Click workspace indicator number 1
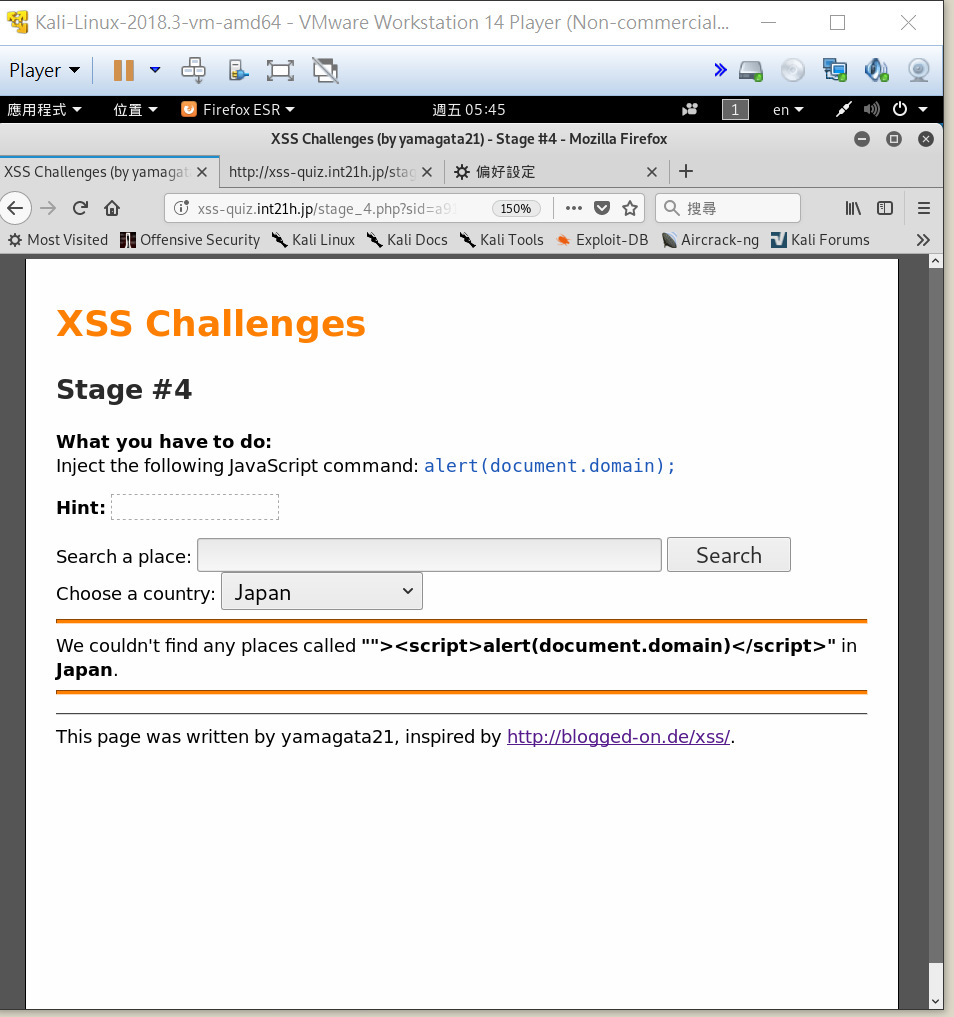 click(735, 110)
